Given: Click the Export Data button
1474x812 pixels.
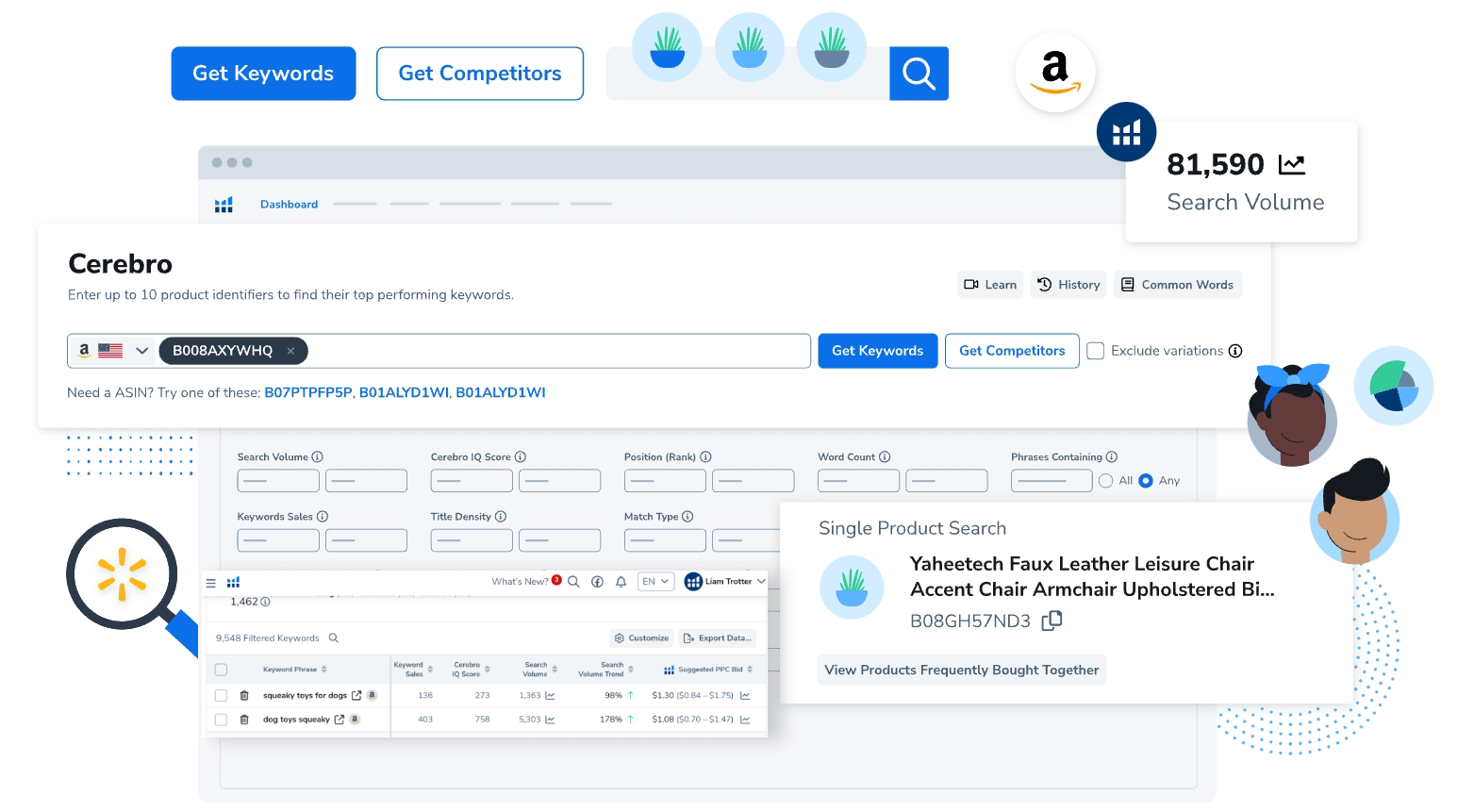Looking at the screenshot, I should pyautogui.click(x=718, y=638).
